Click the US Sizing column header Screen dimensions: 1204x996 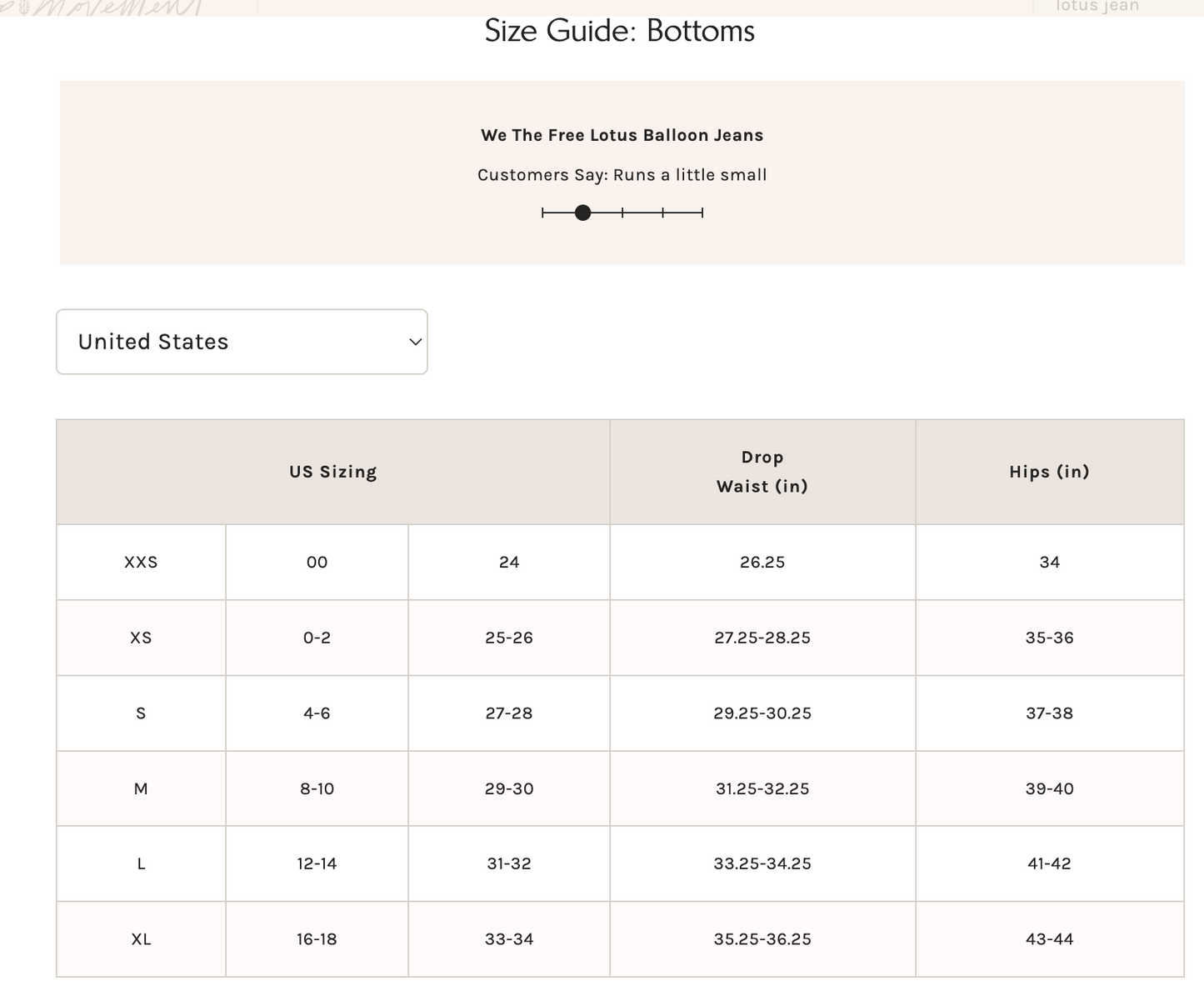click(x=332, y=472)
